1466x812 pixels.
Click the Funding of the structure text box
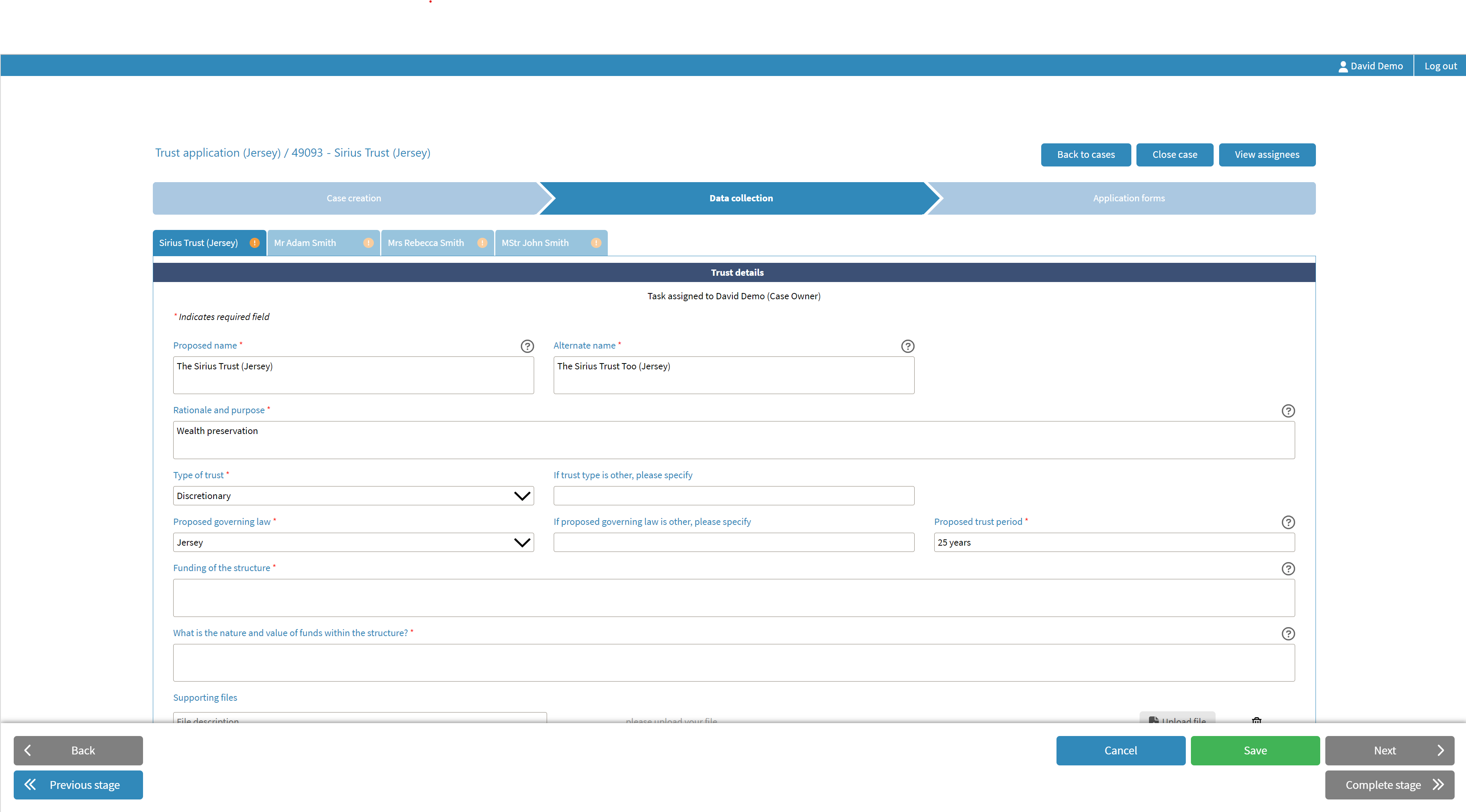tap(734, 598)
